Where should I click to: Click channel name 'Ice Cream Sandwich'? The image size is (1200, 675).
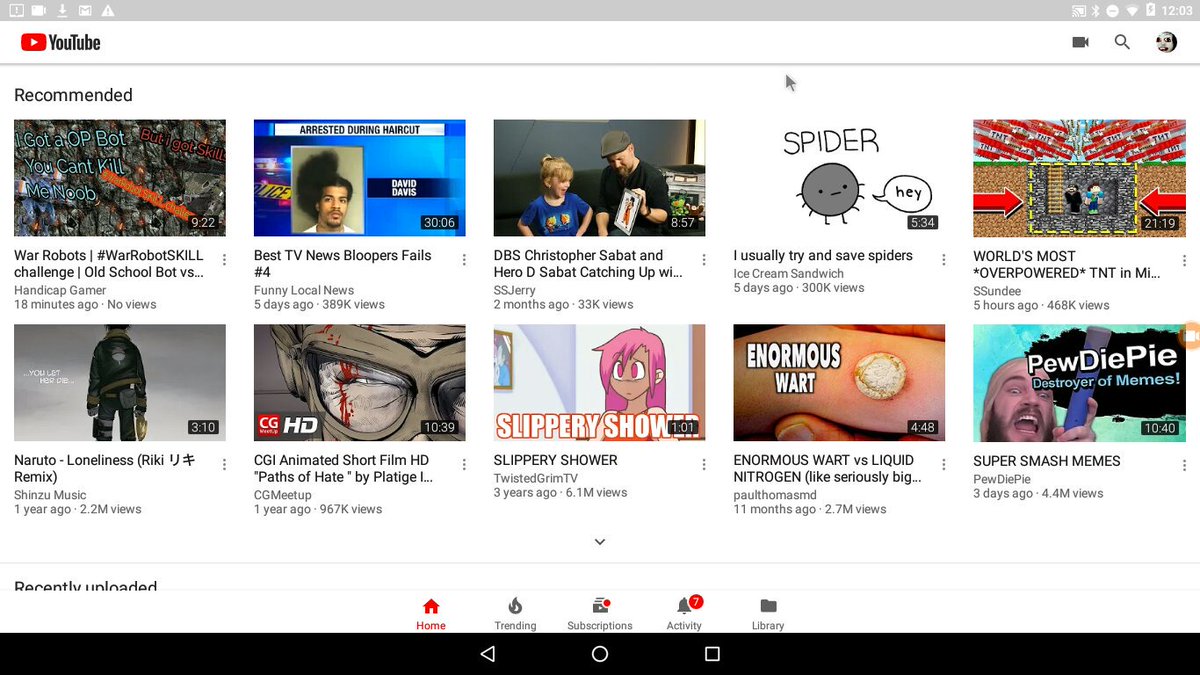click(789, 273)
